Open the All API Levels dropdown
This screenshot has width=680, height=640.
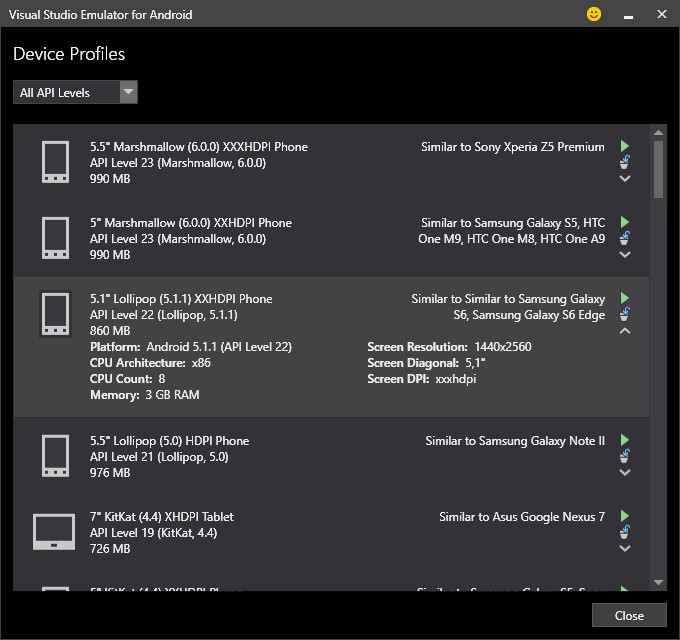[75, 92]
